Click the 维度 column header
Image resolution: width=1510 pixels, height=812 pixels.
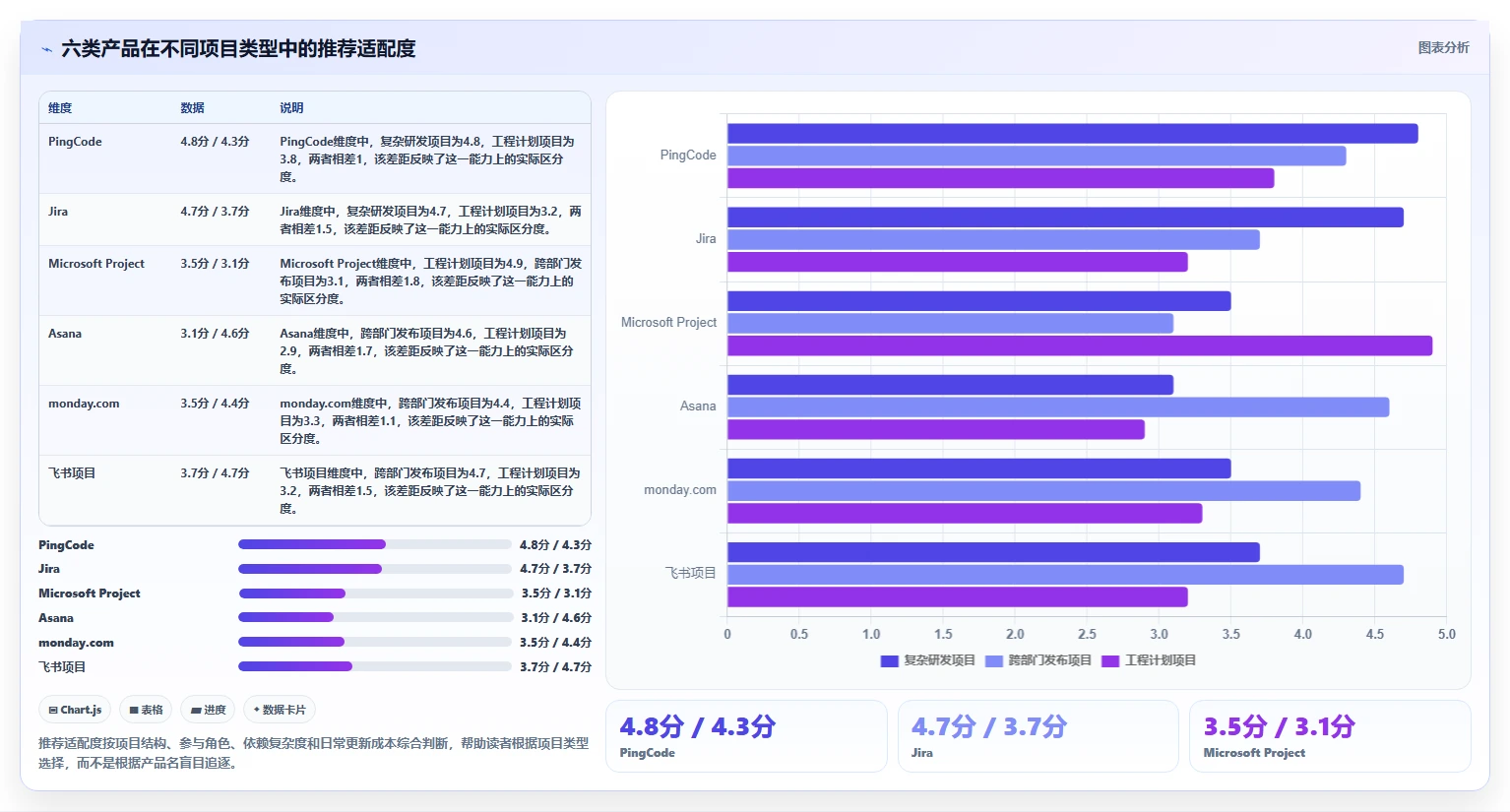[x=60, y=108]
